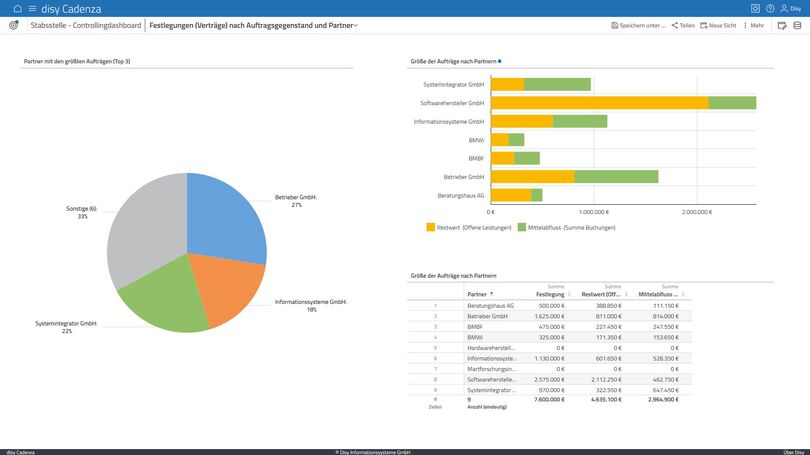810x455 pixels.
Task: Open the database stack icon in toolbar
Action: pos(797,25)
